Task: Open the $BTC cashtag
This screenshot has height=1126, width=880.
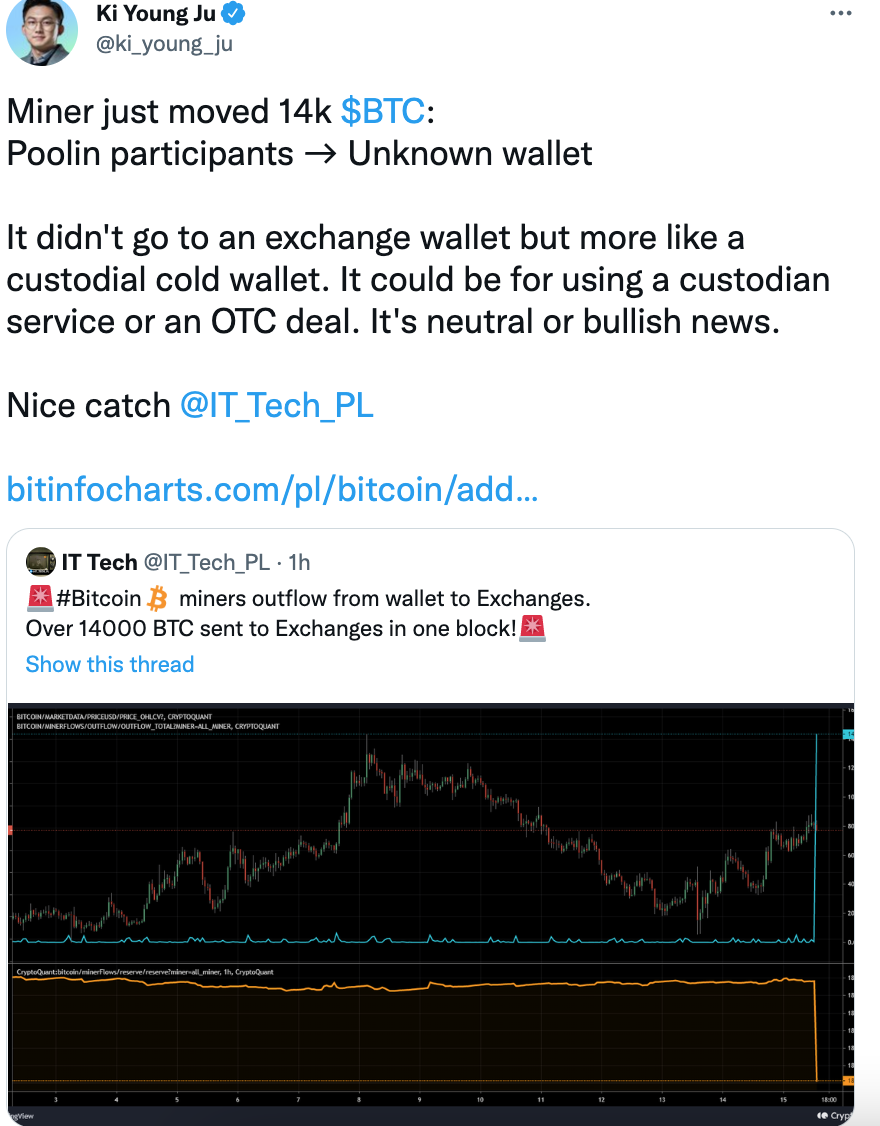Action: pos(383,111)
